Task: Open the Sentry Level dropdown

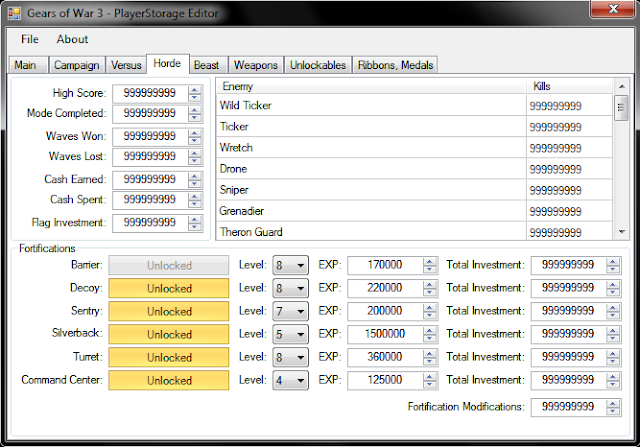Action: 291,311
